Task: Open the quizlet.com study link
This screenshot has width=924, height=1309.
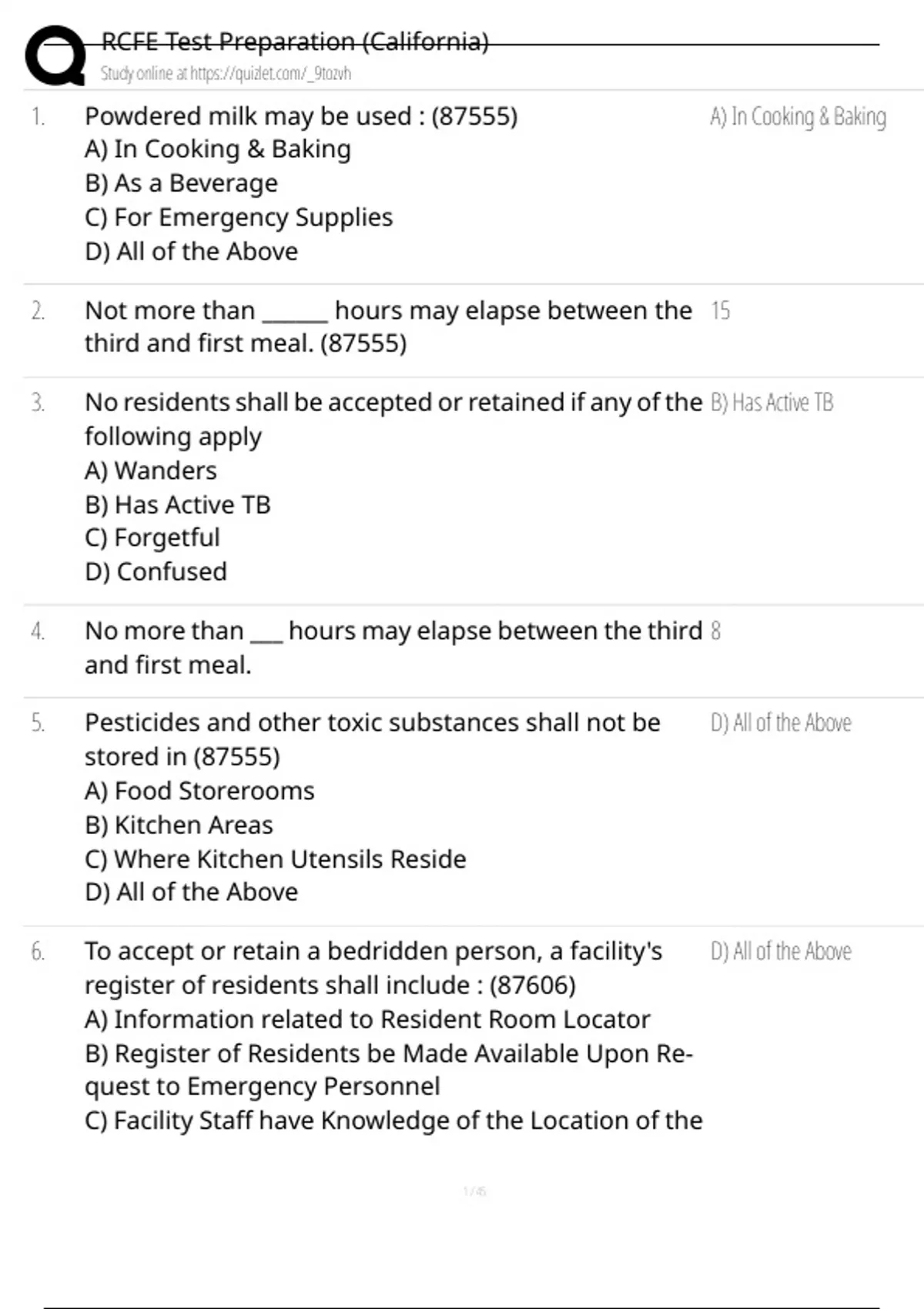Action: click(x=226, y=74)
